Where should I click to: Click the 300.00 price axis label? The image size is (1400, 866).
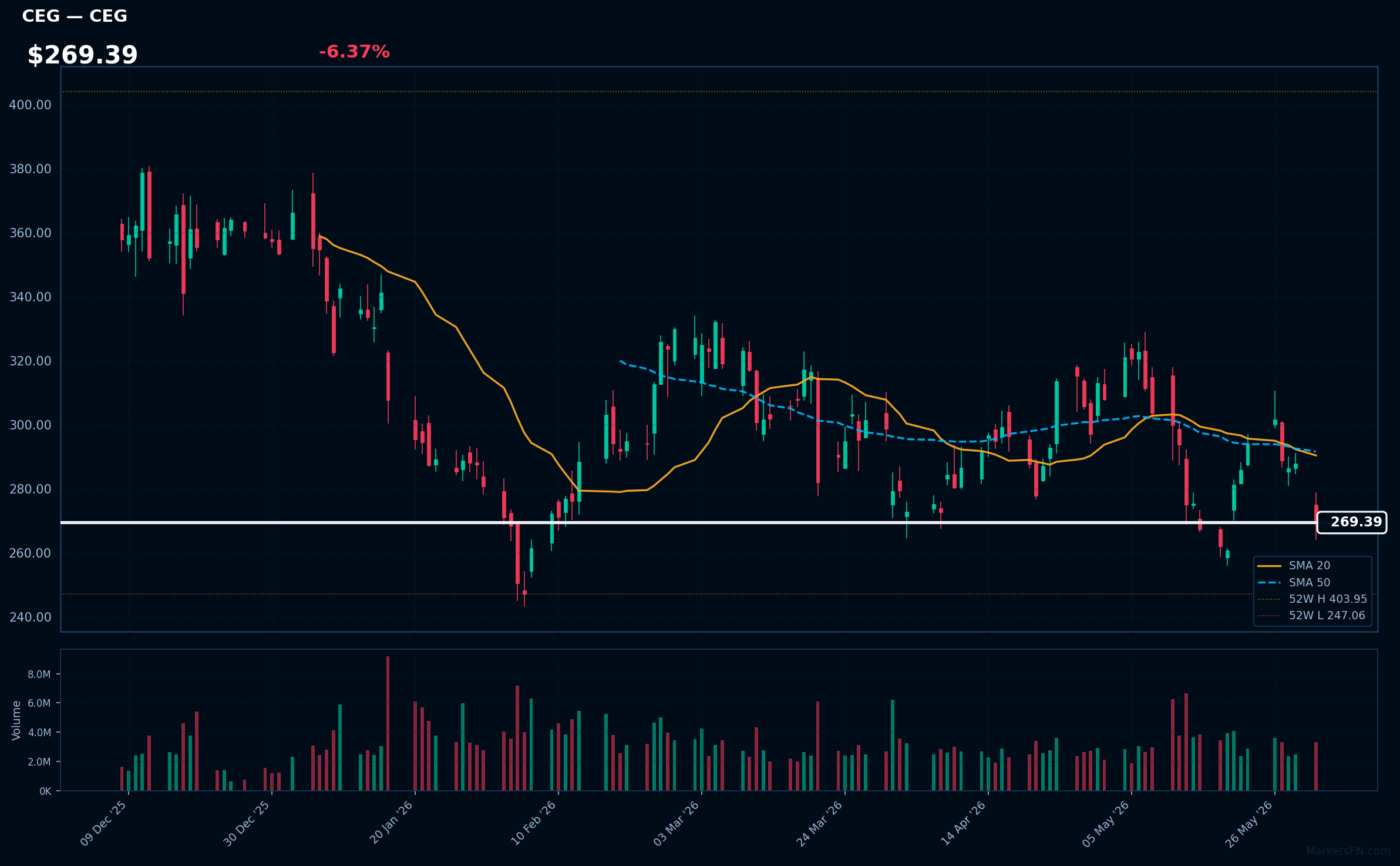pos(31,425)
